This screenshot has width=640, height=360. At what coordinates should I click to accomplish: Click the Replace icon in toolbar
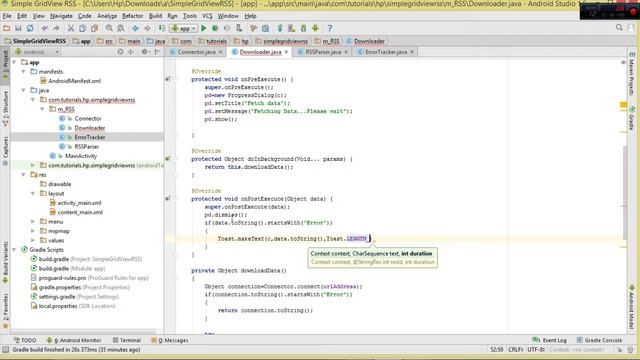click(121, 28)
